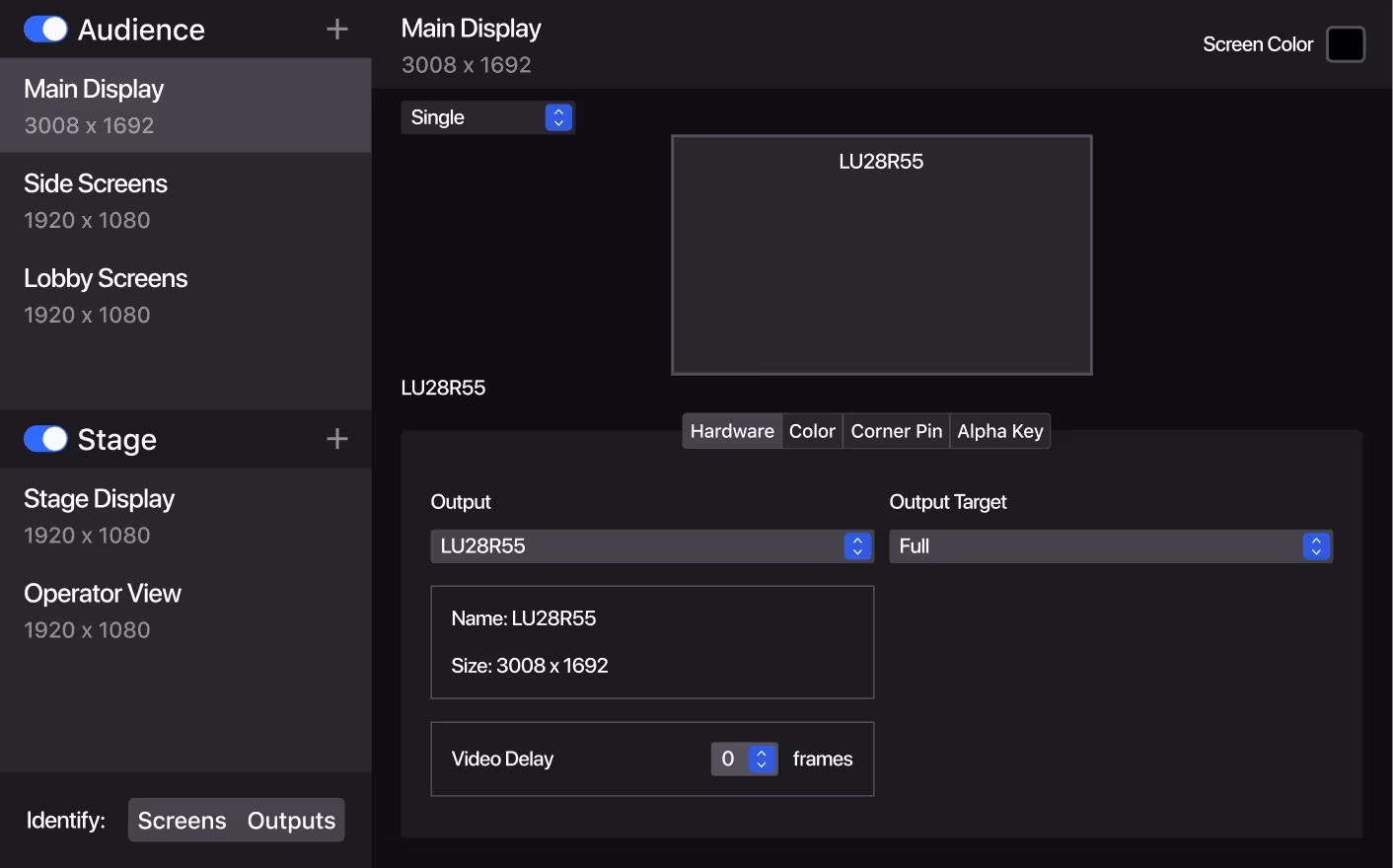Select the Hardware tab
Image resolution: width=1393 pixels, height=868 pixels.
click(x=732, y=431)
